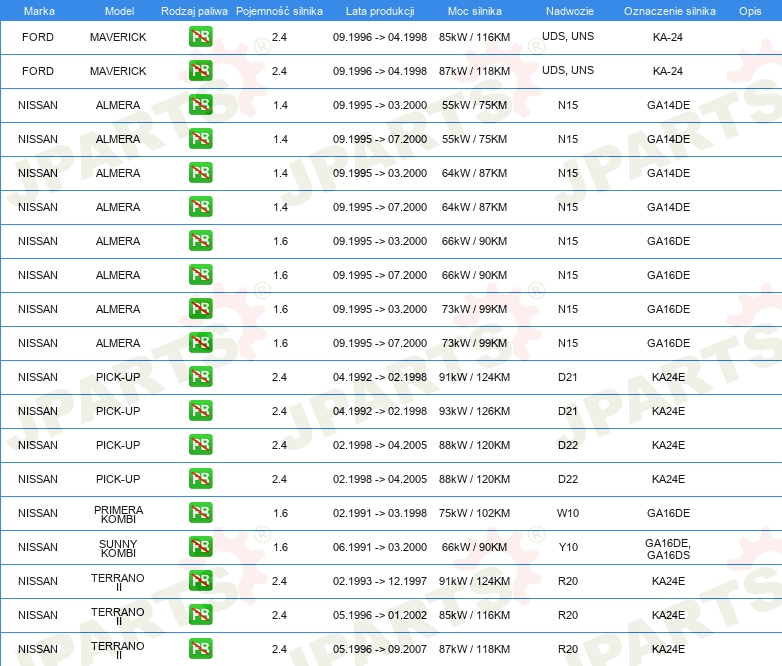Select FORD in the 87kW Maverick row
Screen dimensions: 782x666
point(38,71)
